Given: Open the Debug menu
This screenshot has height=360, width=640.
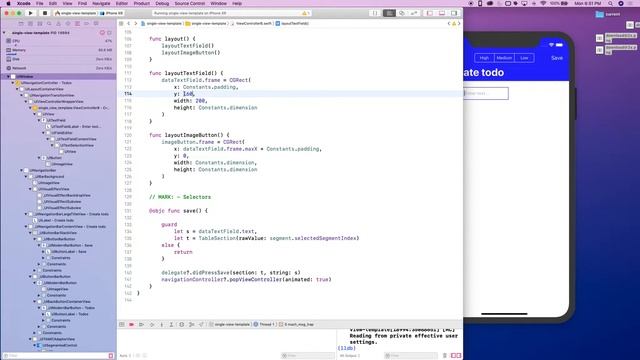Looking at the screenshot, I should click(x=162, y=3).
